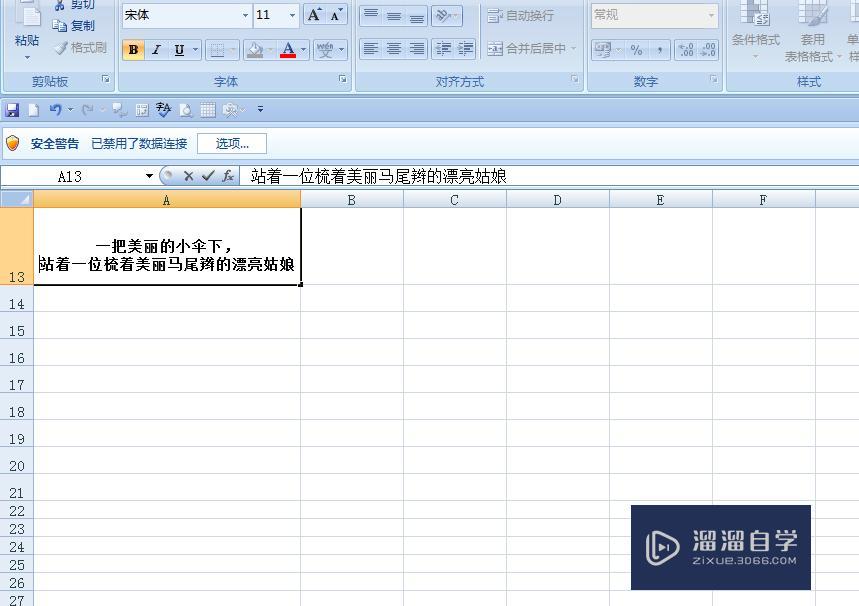This screenshot has width=859, height=606.
Task: Open the Merge and Center dropdown arrow
Action: (x=574, y=49)
